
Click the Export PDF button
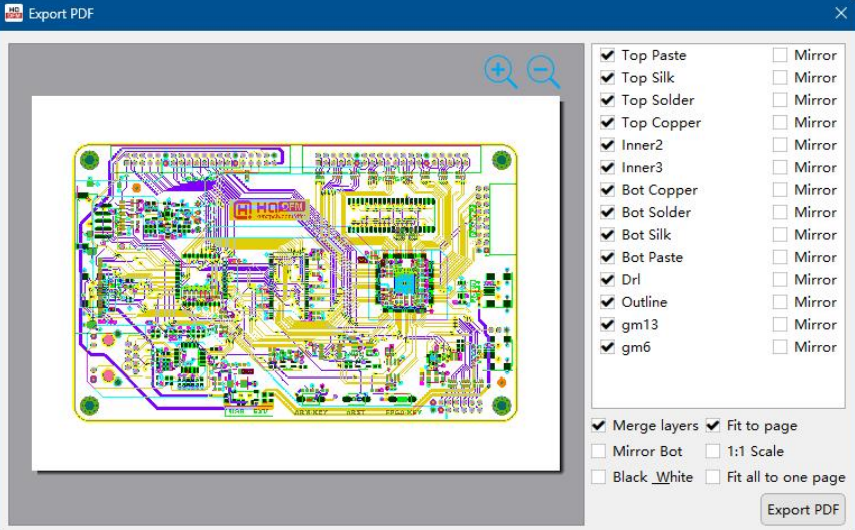(803, 509)
